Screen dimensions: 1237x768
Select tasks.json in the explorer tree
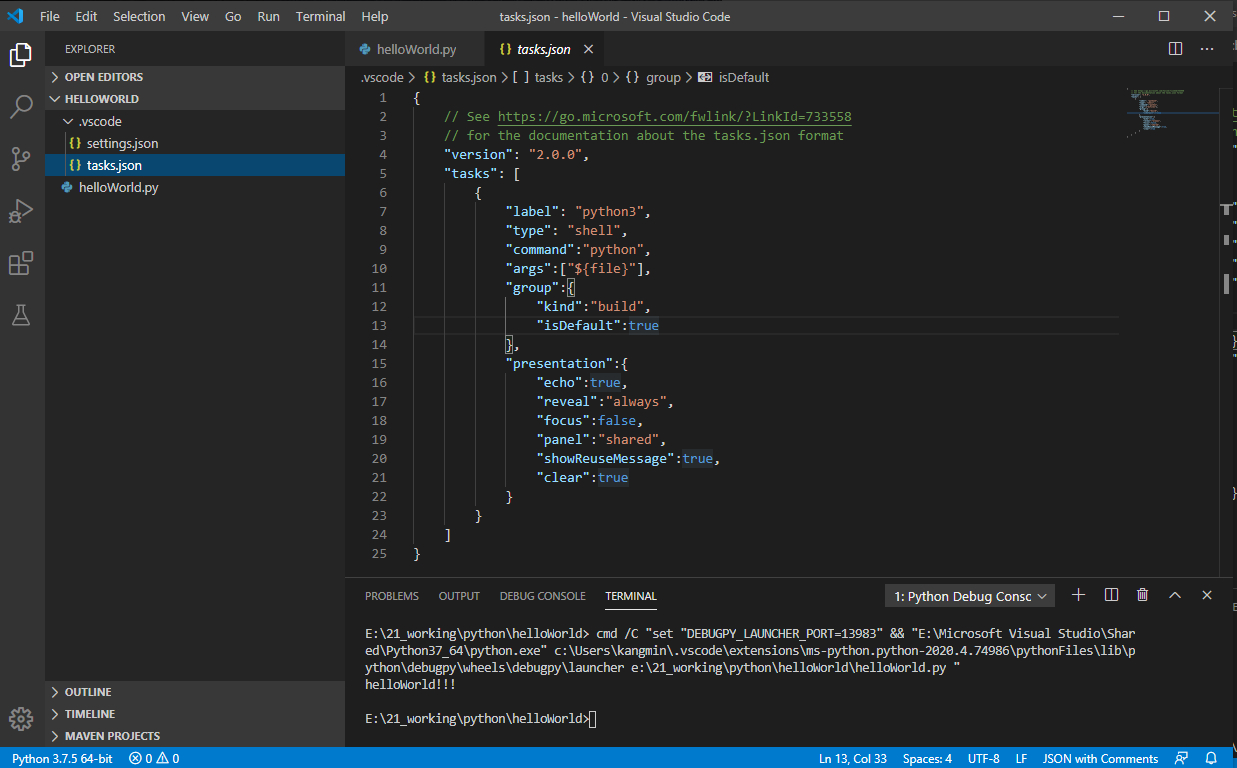tap(195, 165)
